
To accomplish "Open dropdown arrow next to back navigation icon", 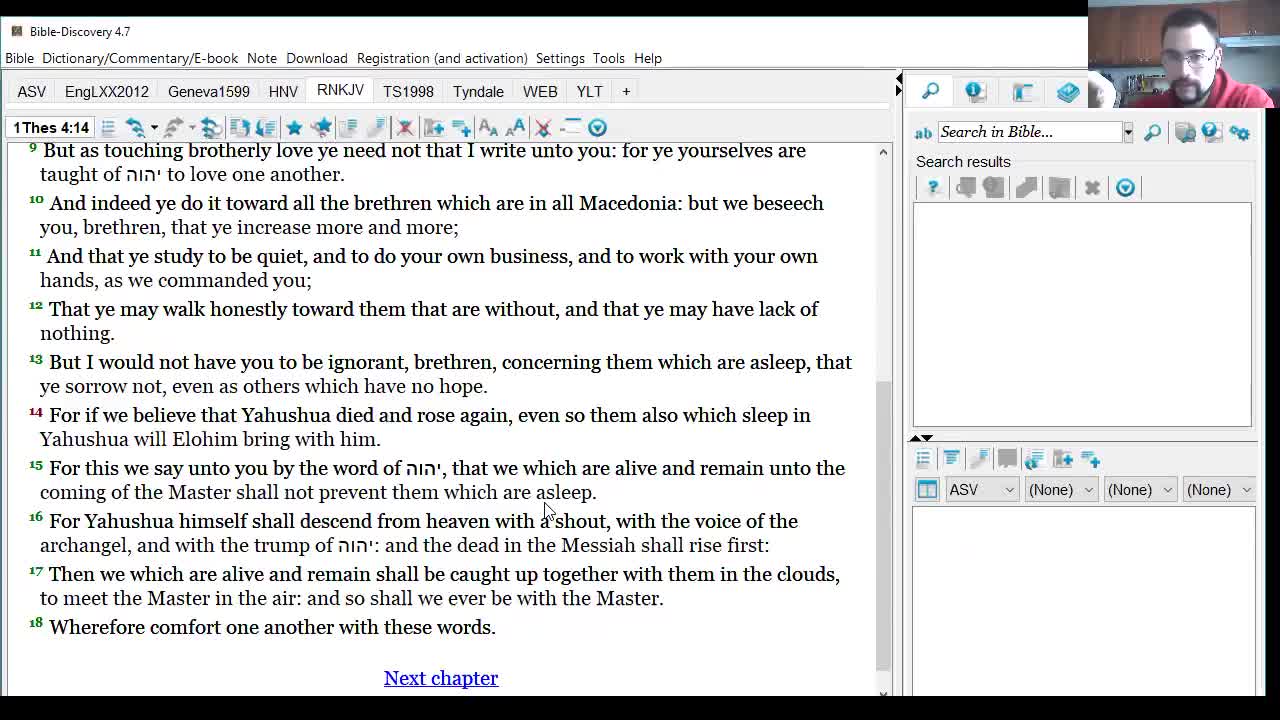I will coord(154,128).
